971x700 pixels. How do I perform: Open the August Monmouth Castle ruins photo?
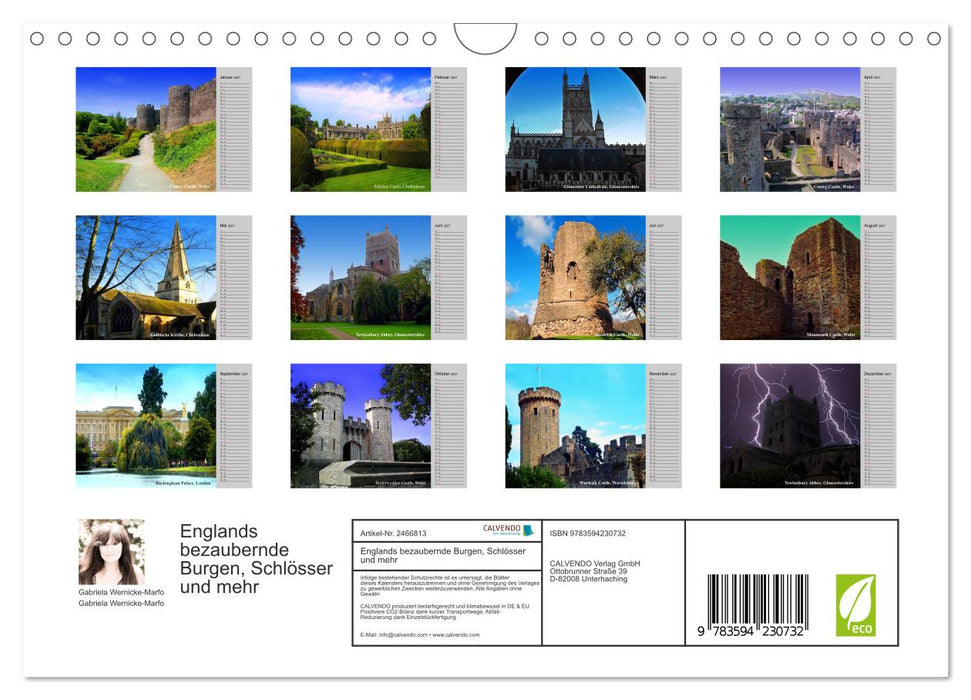point(790,278)
